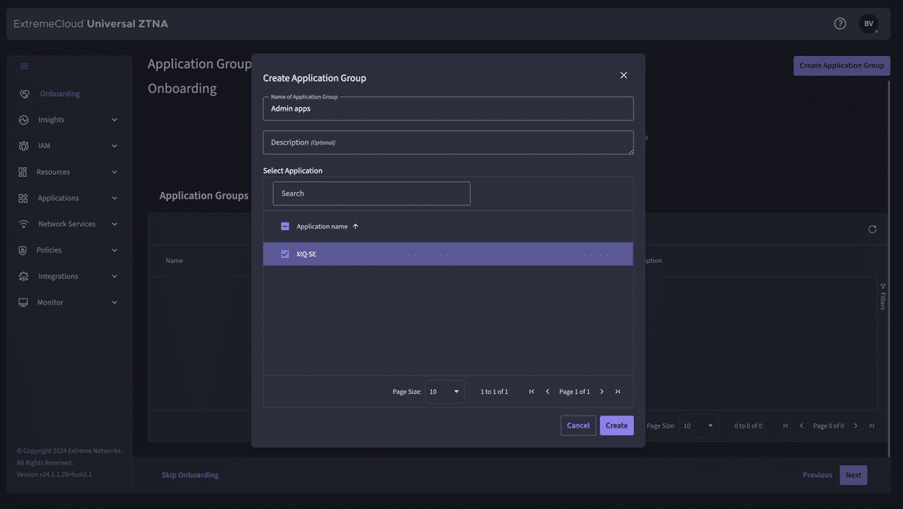Go to next page in dialog pagination
This screenshot has width=903, height=509.
[x=602, y=392]
